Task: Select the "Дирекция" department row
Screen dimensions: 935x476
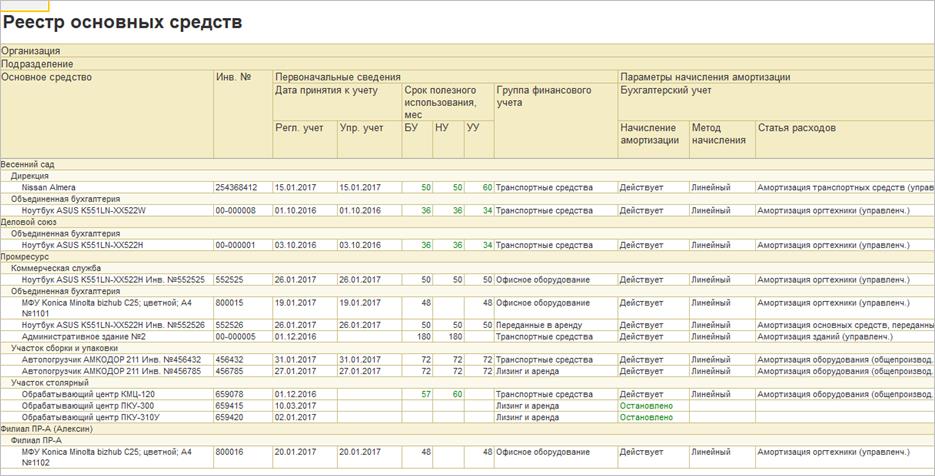Action: (x=30, y=175)
